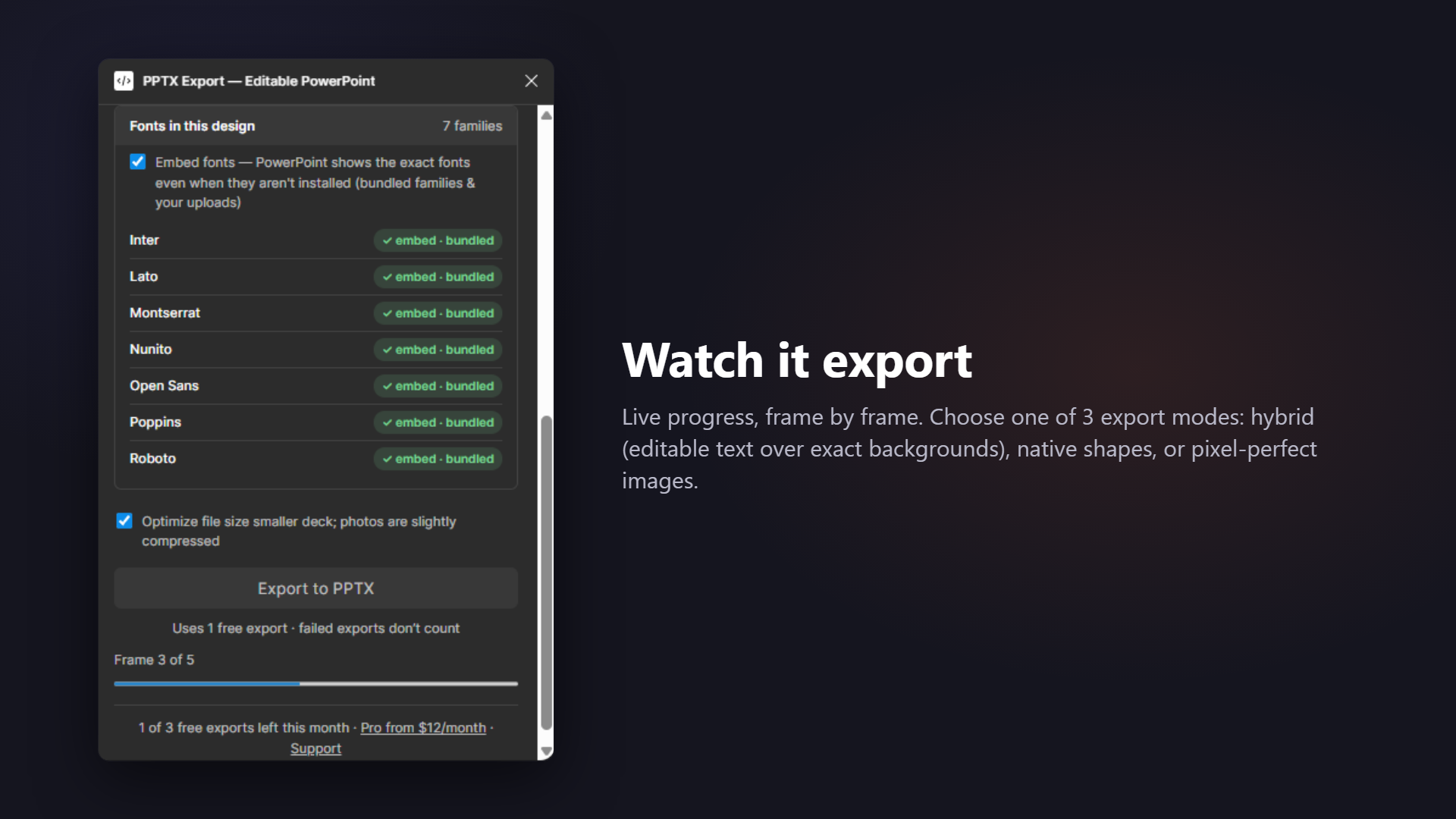Open the Support link
This screenshot has width=1456, height=819.
click(315, 748)
